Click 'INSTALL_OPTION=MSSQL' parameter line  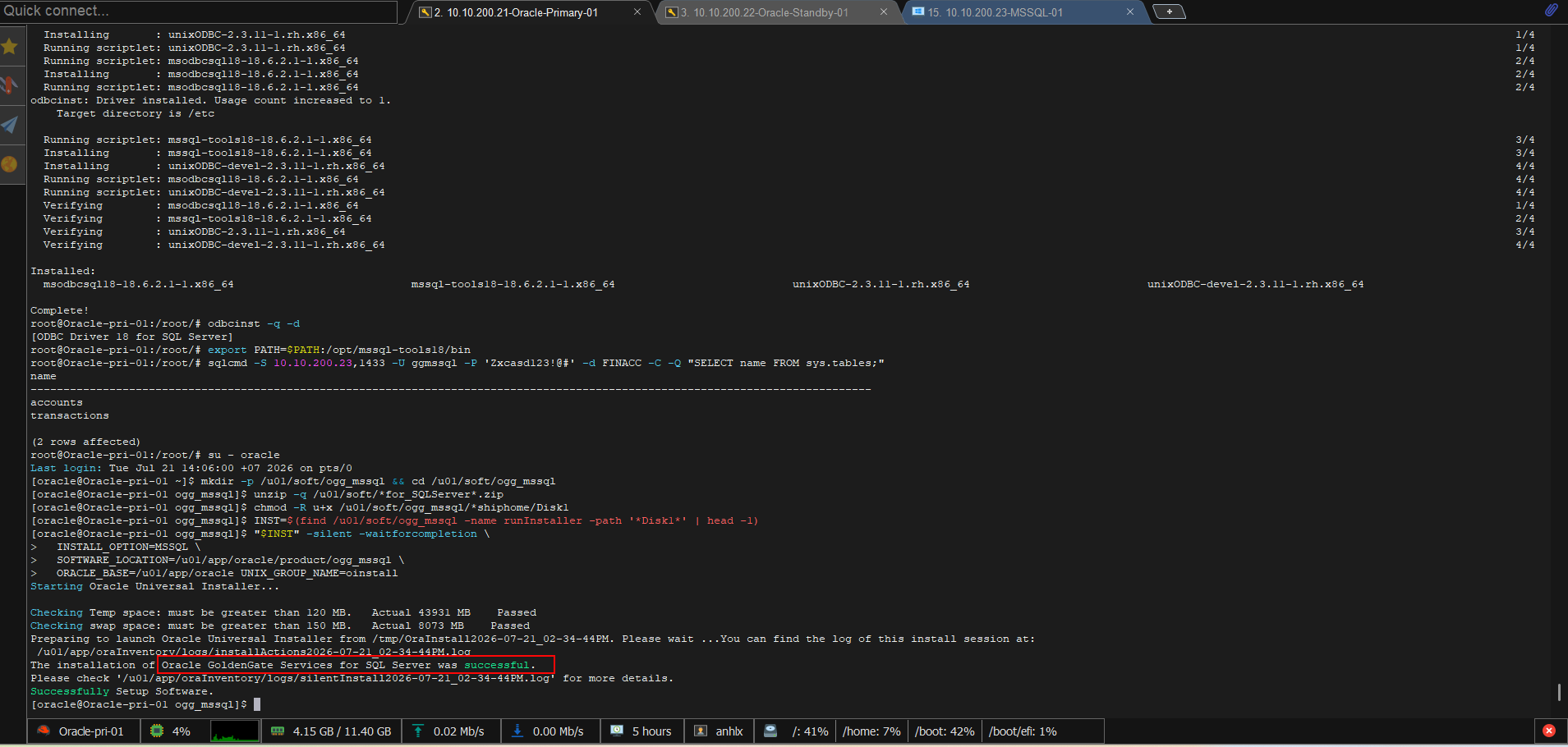[122, 547]
